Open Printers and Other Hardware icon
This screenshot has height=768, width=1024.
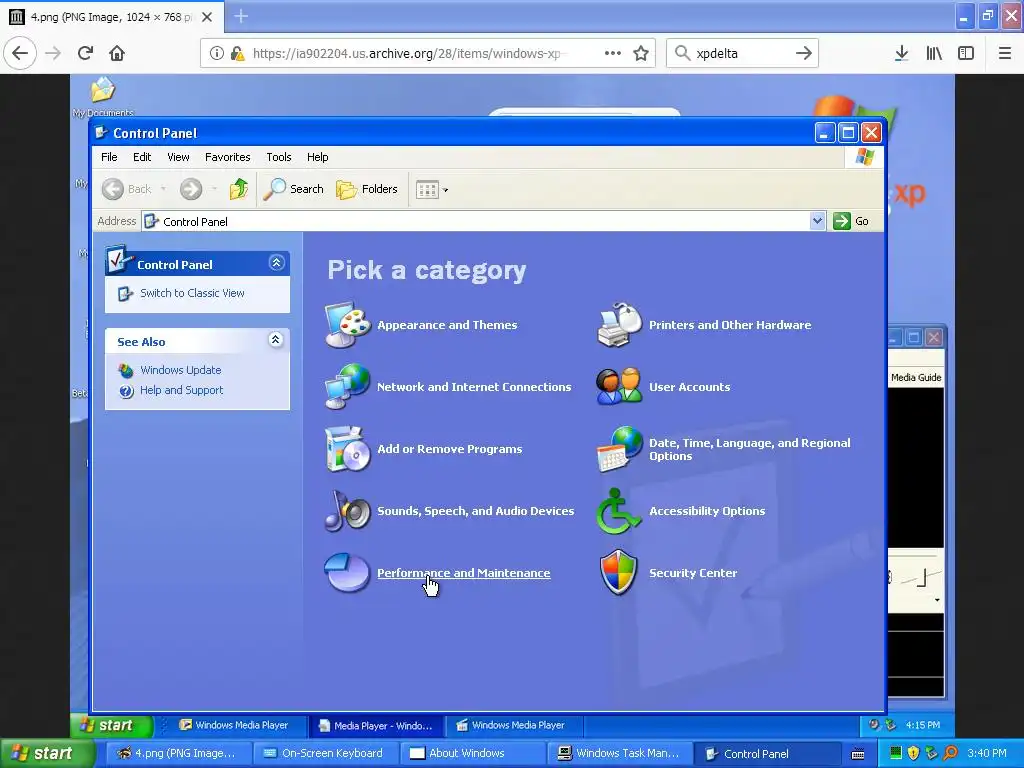pos(619,325)
